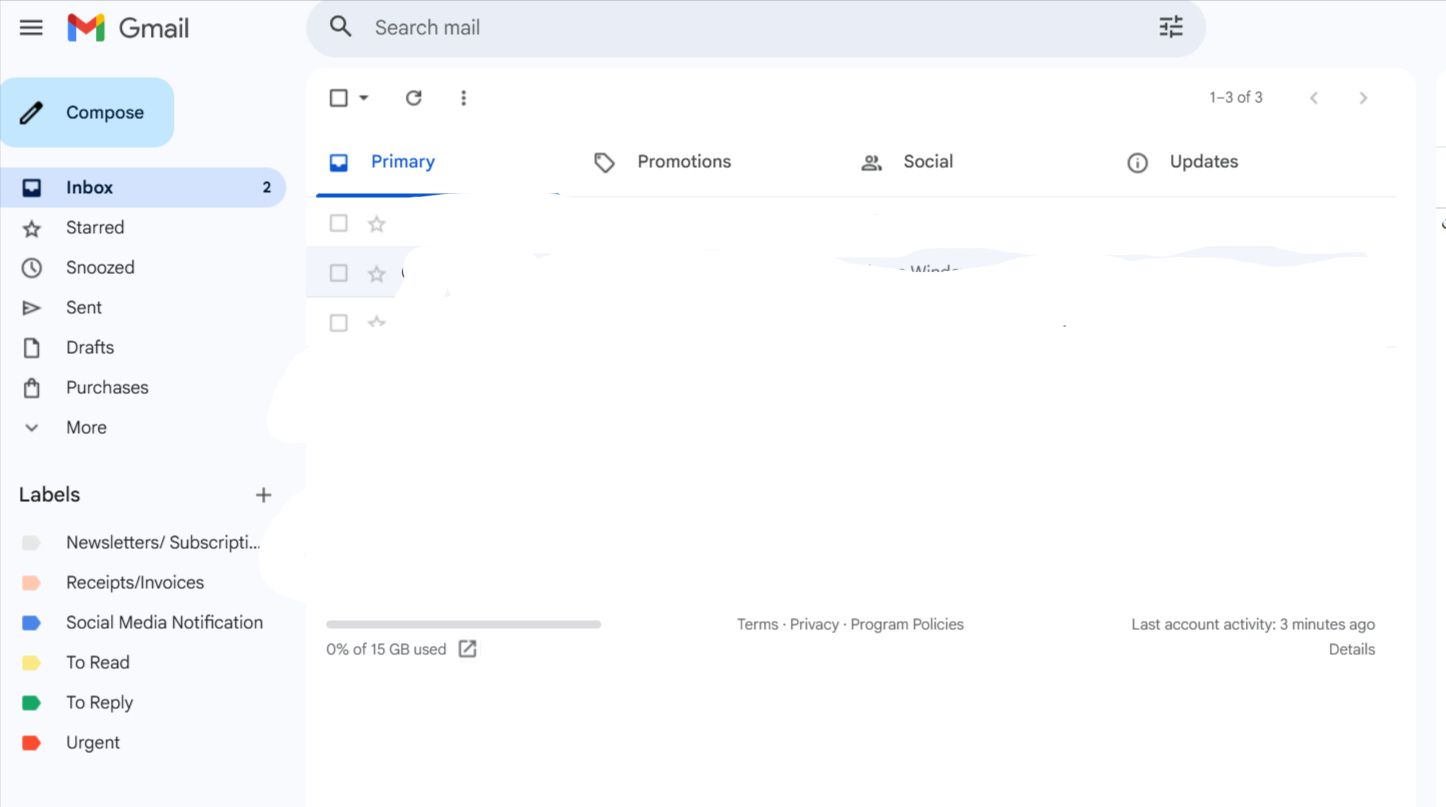This screenshot has height=807, width=1446.
Task: Open the select-all dropdown arrow
Action: [x=364, y=98]
